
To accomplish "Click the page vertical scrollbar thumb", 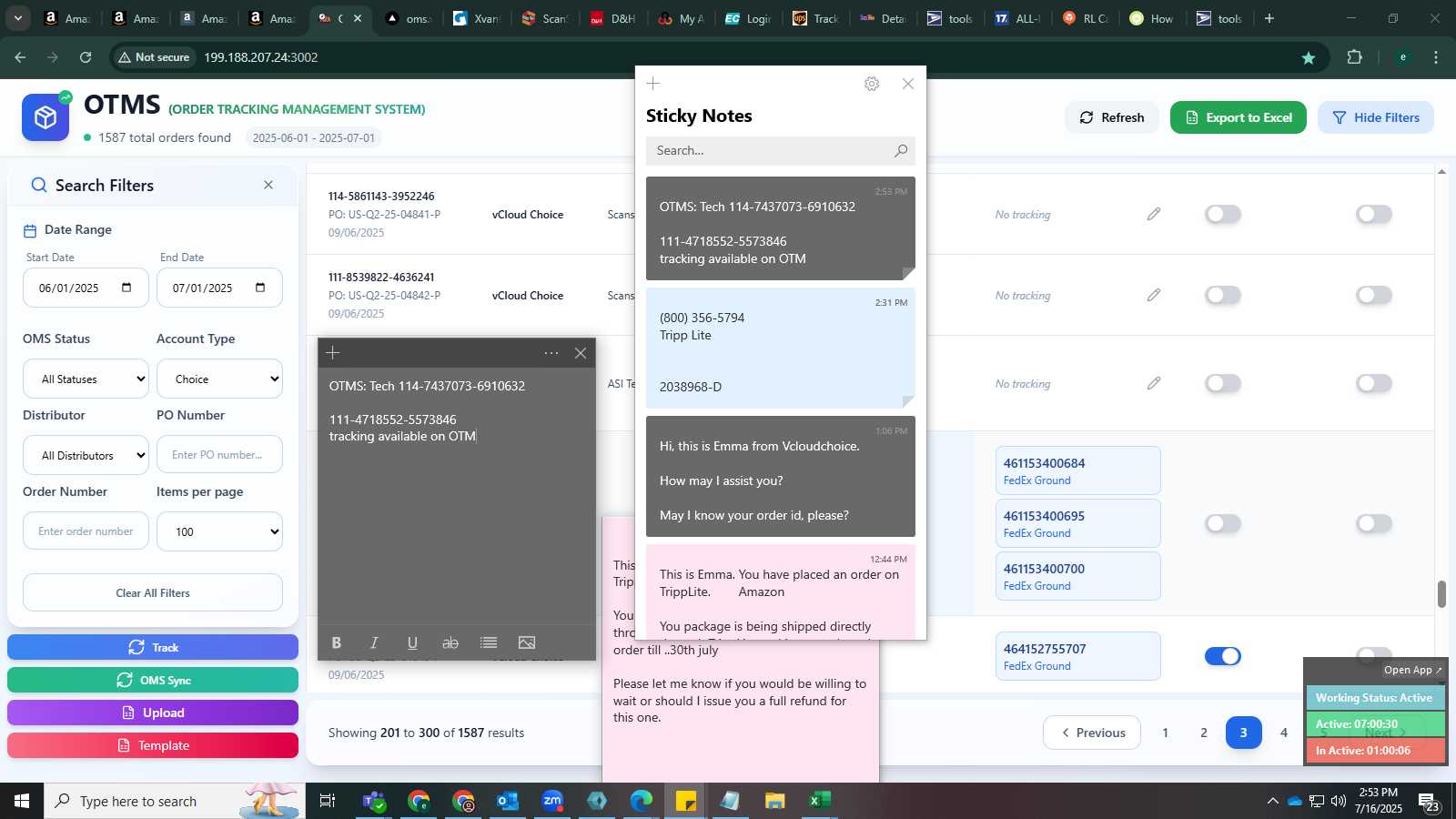I will click(1441, 594).
